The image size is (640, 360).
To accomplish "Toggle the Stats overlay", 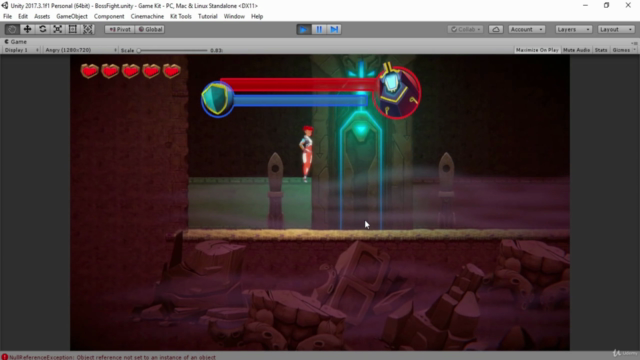I will coord(601,50).
